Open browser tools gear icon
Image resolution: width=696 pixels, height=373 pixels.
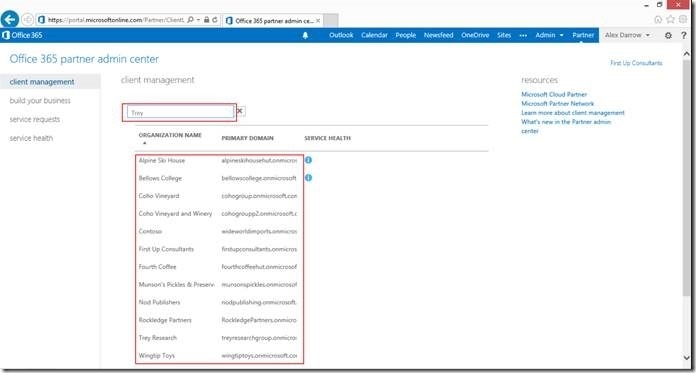coord(683,20)
